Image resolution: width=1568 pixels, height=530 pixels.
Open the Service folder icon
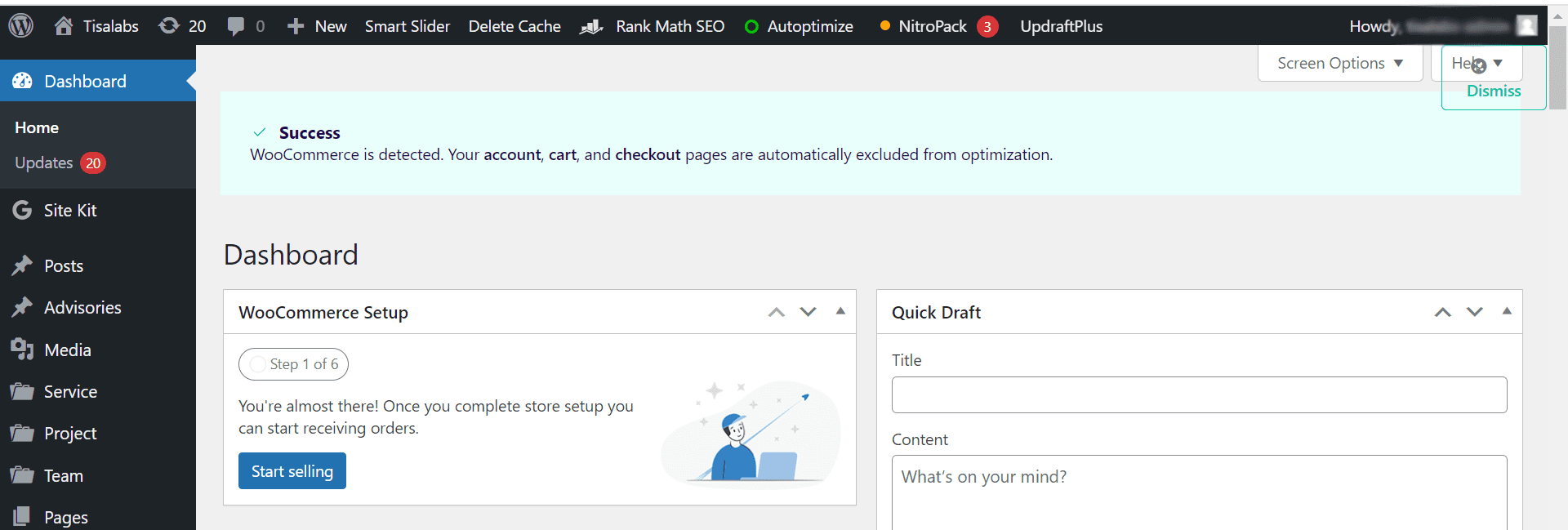[22, 391]
